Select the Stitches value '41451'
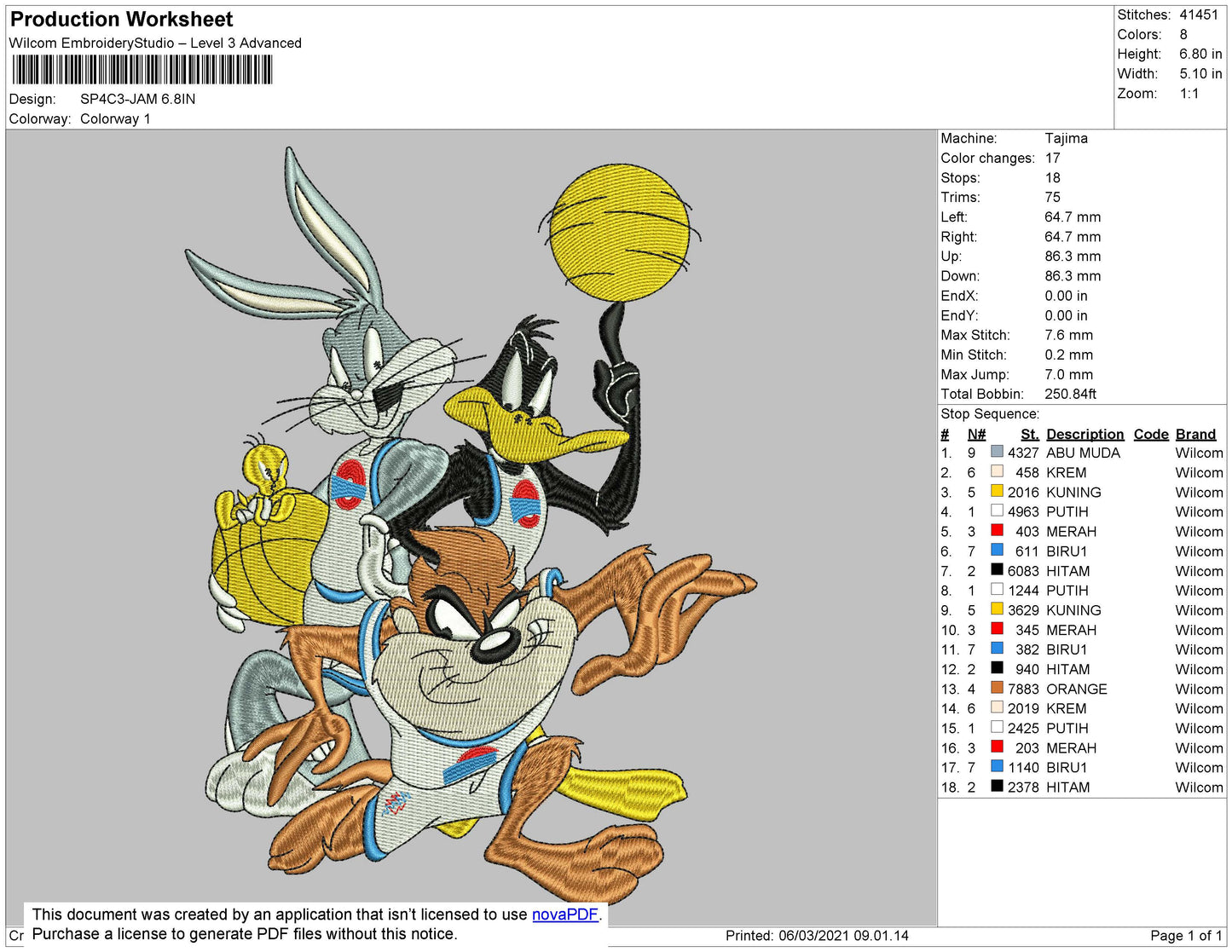Viewport: 1232px width, 952px height. tap(1199, 14)
